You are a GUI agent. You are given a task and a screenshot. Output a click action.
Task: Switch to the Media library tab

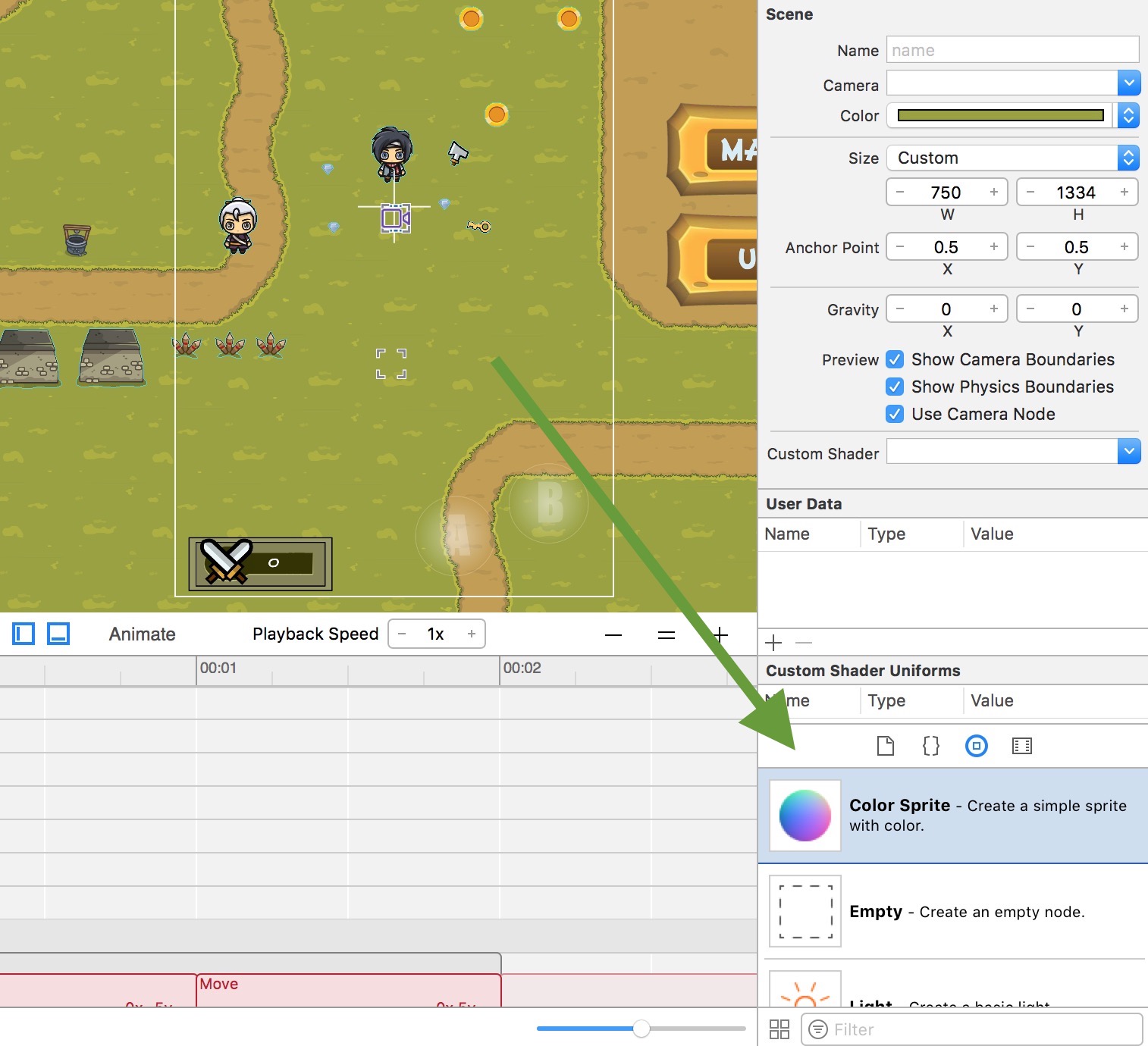point(1021,746)
